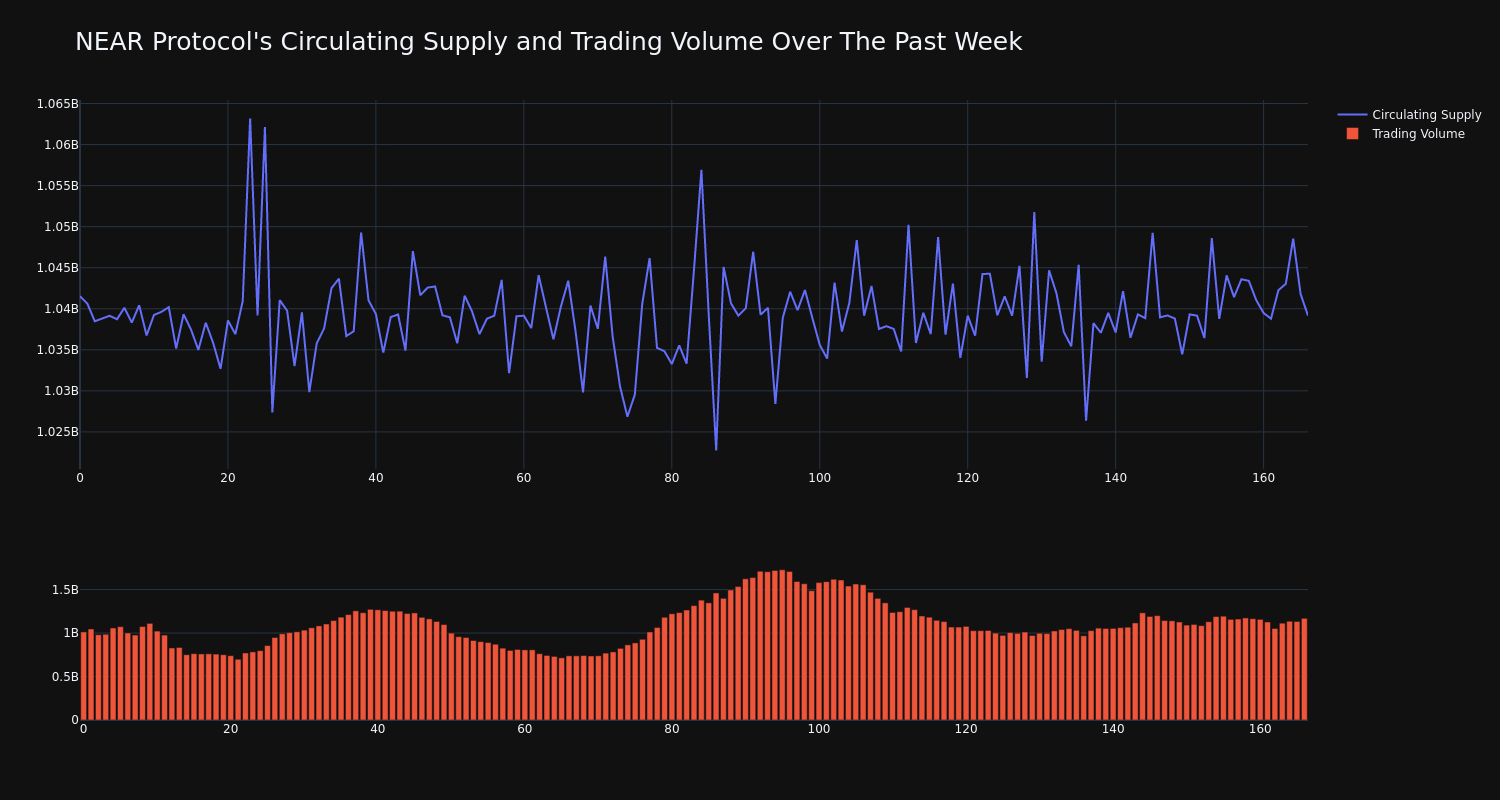
Task: Click the 100 tick on volume chart x-axis
Action: 819,729
